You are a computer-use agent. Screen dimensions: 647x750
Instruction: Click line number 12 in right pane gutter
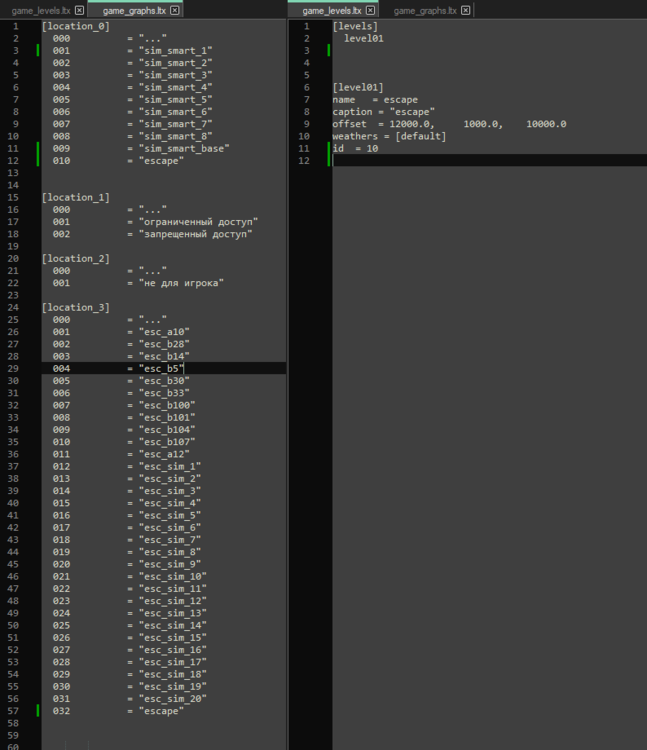(306, 160)
